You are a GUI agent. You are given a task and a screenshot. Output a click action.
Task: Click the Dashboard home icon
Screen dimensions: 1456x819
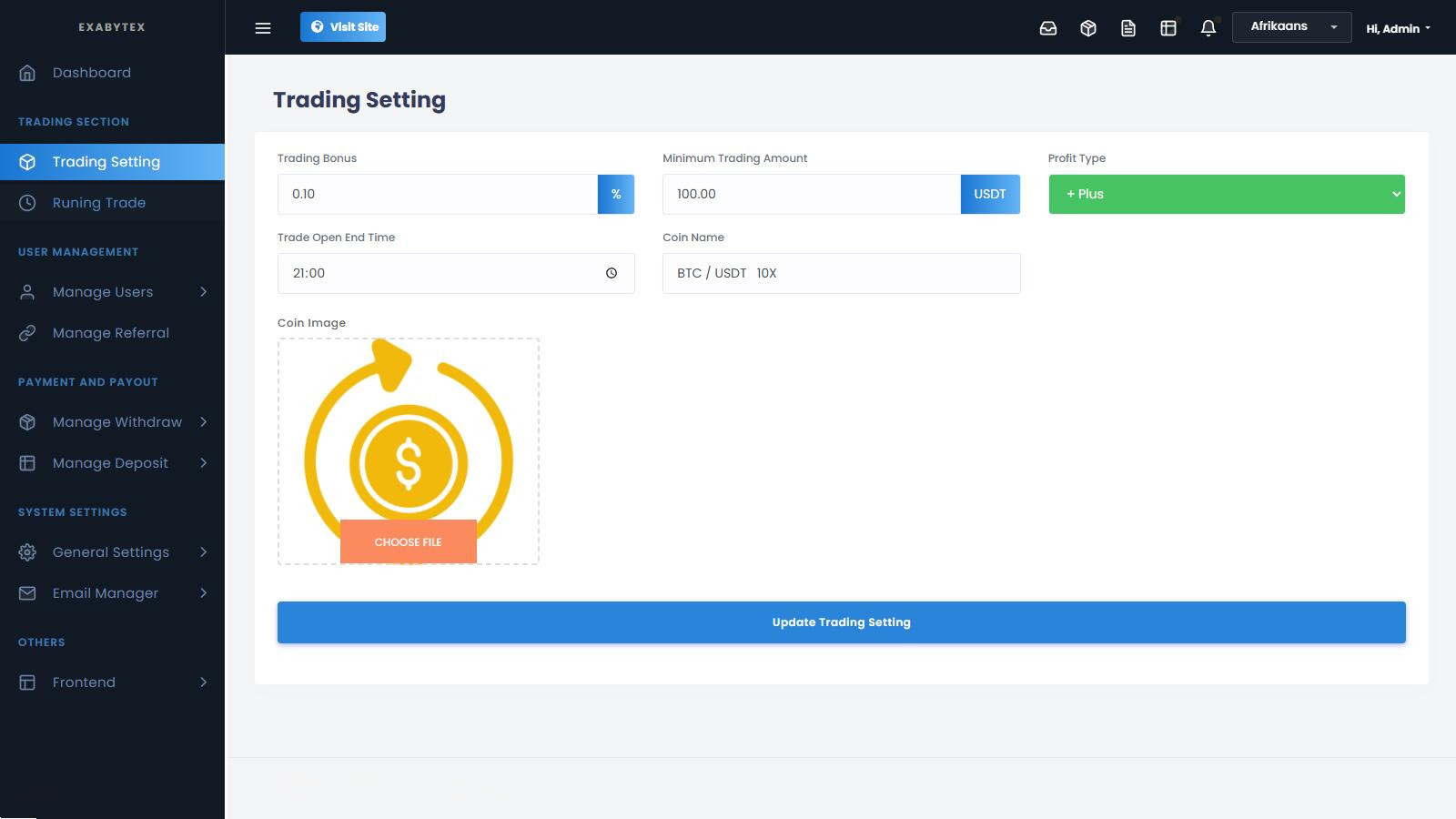[x=27, y=73]
